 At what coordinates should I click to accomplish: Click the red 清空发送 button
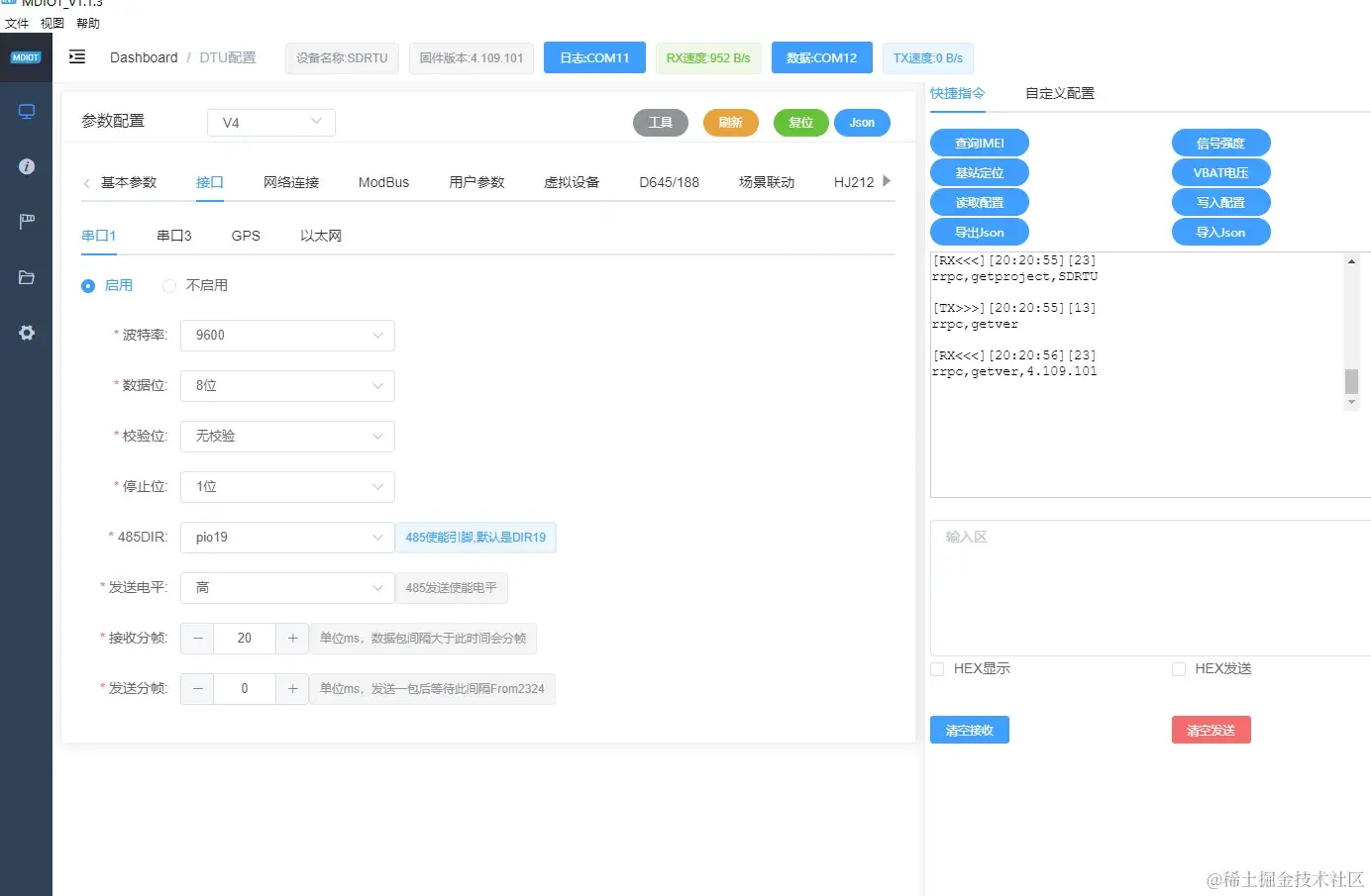click(x=1212, y=731)
